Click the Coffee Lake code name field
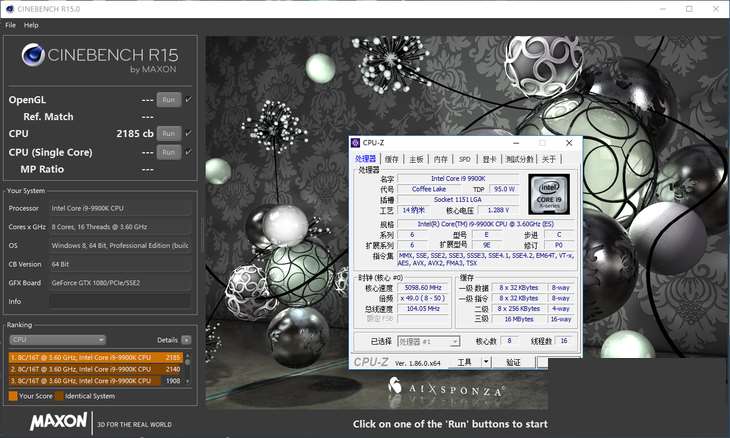 [x=429, y=189]
